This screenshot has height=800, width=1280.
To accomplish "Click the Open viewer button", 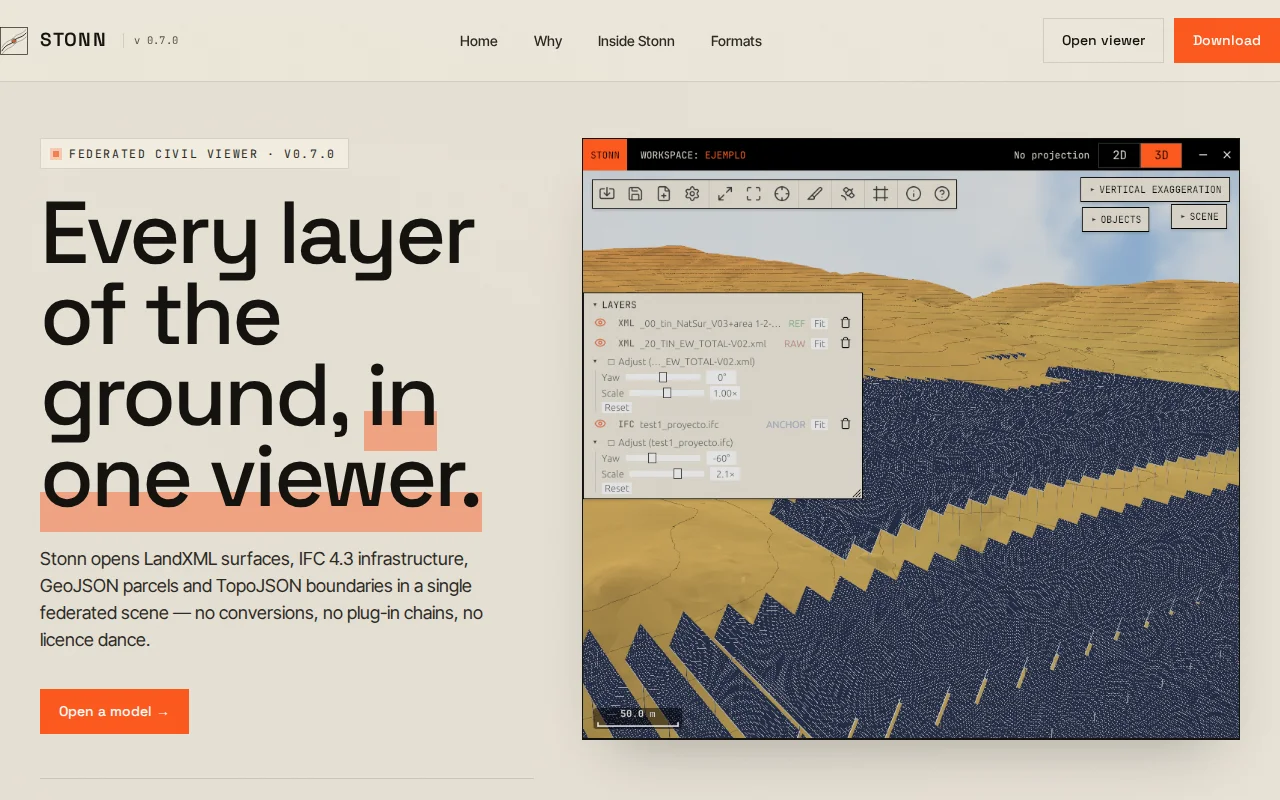I will coord(1103,40).
